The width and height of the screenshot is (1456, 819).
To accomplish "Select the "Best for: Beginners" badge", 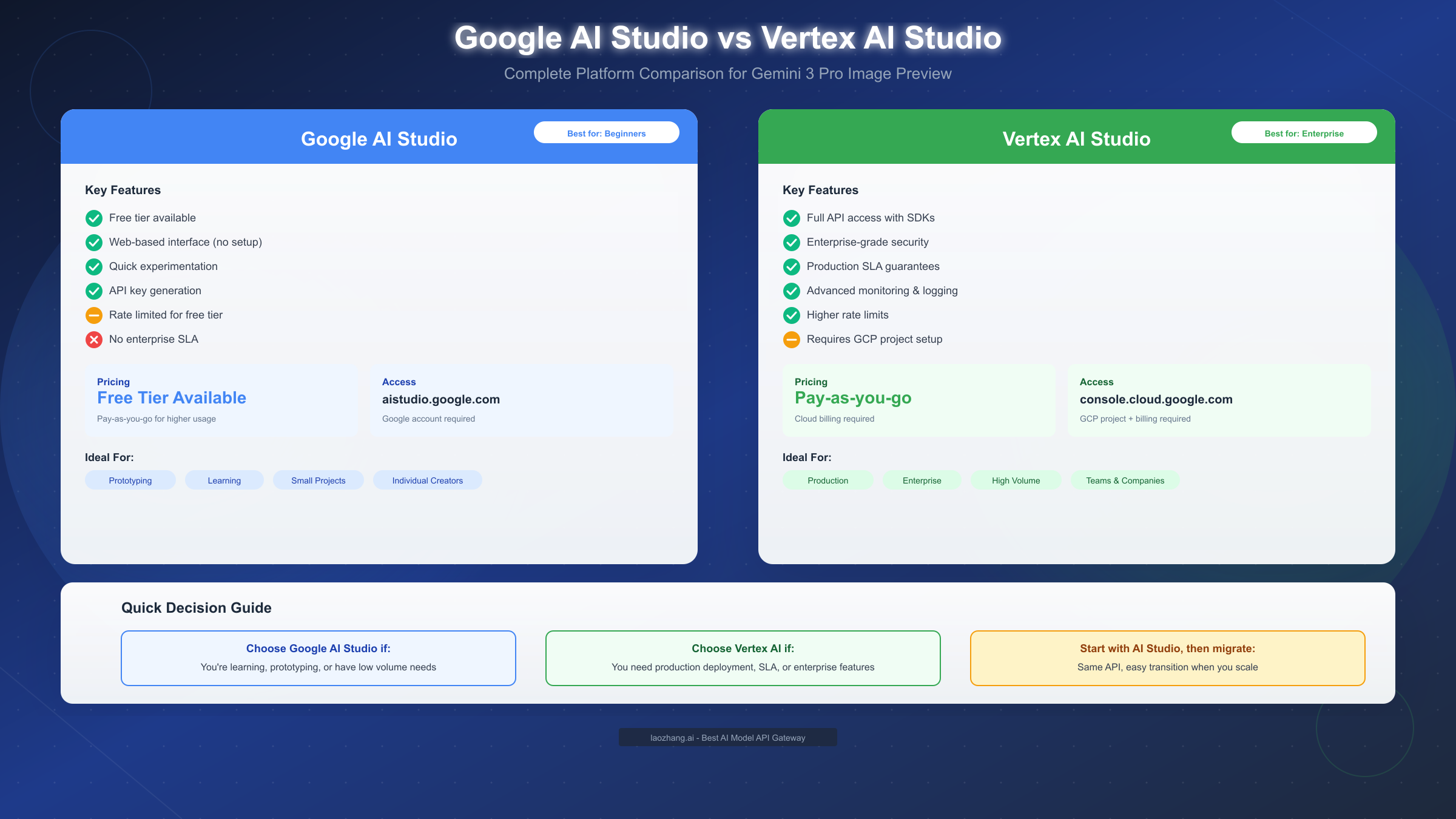I will pos(606,132).
